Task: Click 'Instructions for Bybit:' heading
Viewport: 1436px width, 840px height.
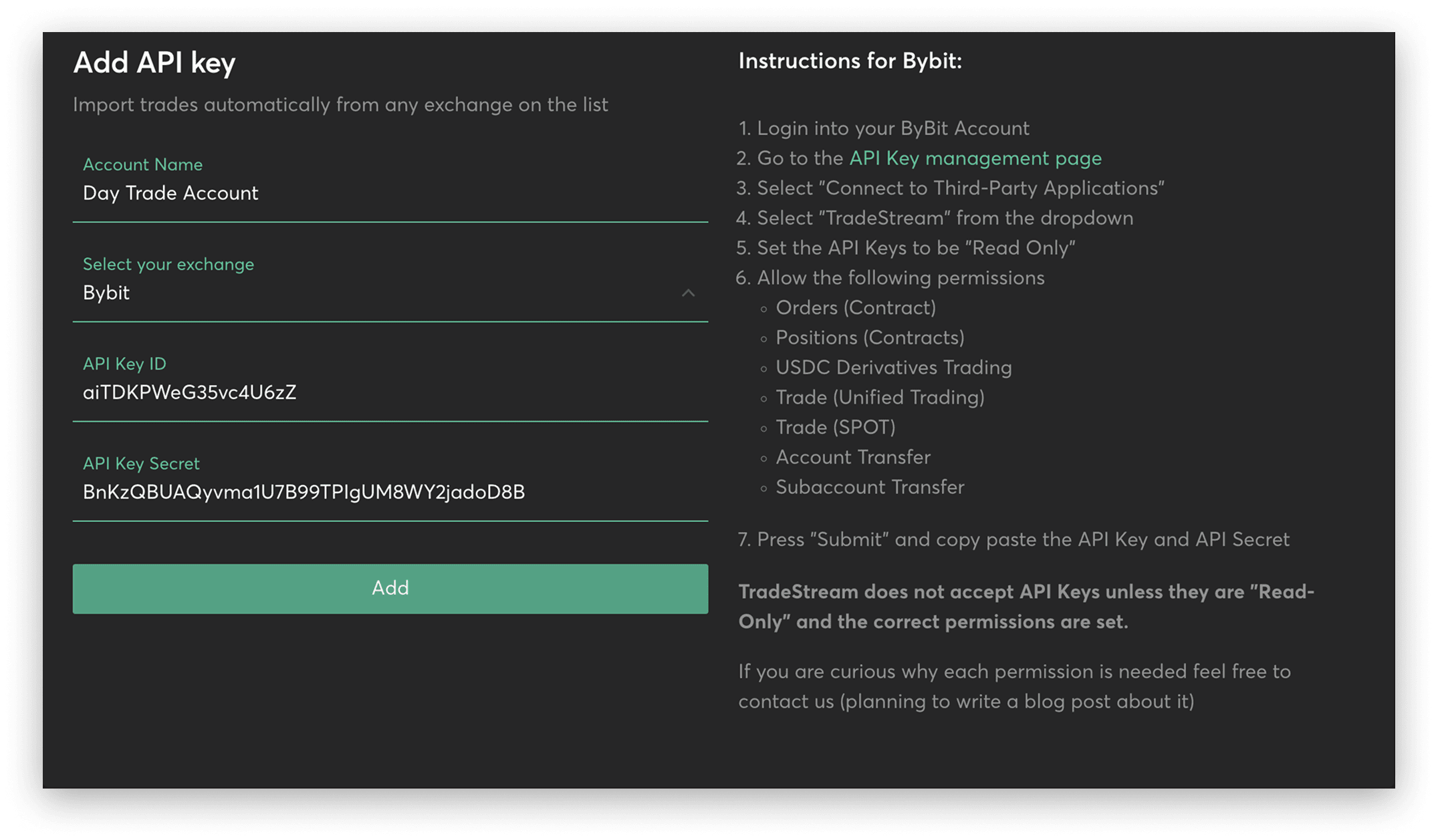Action: [850, 61]
